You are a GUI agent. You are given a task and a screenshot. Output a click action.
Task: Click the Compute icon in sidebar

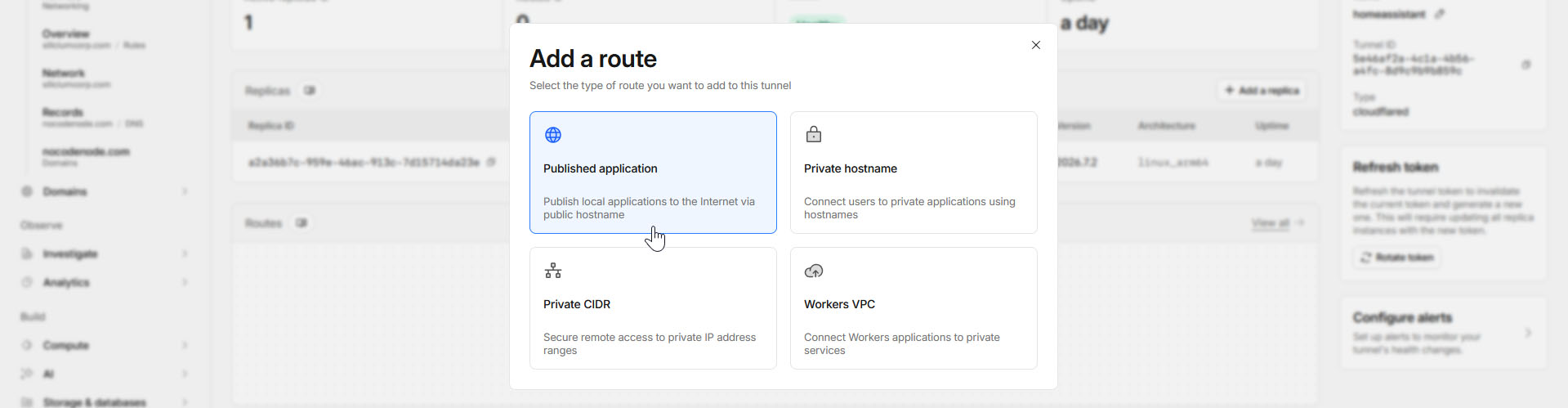(27, 345)
